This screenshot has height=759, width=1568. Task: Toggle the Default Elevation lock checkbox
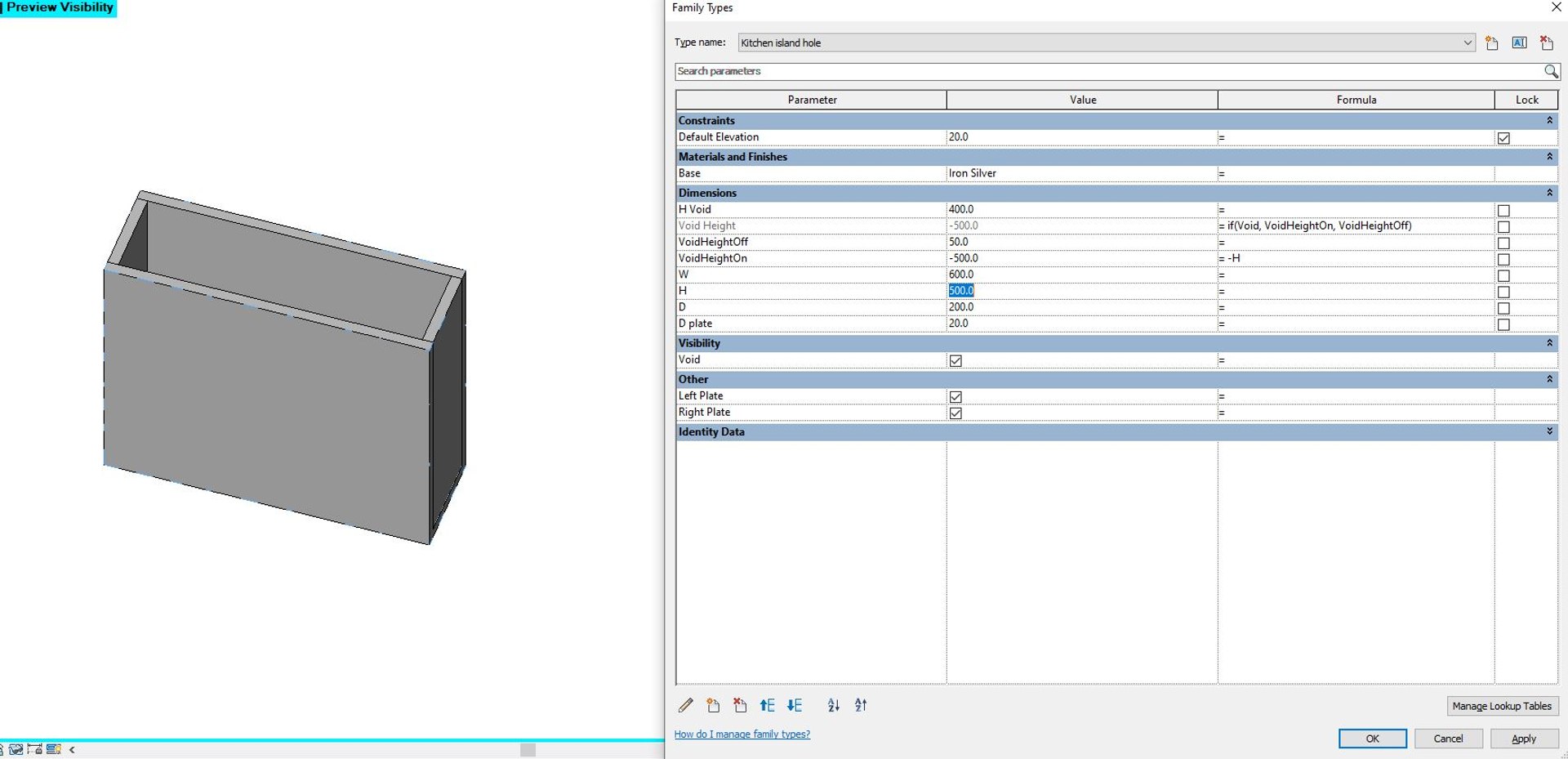1503,138
